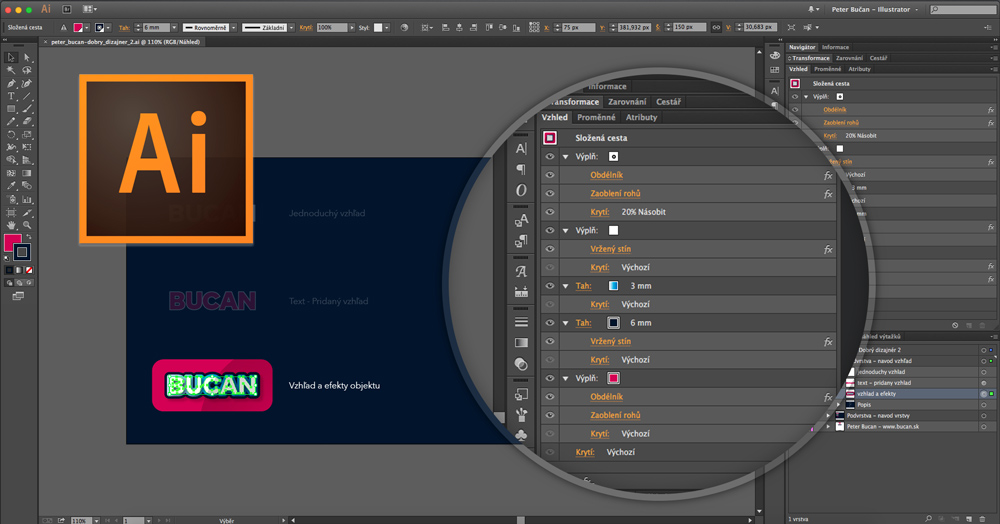Toggle eye of Tah 3 mm in magnified view
The image size is (1000, 524).
click(550, 286)
